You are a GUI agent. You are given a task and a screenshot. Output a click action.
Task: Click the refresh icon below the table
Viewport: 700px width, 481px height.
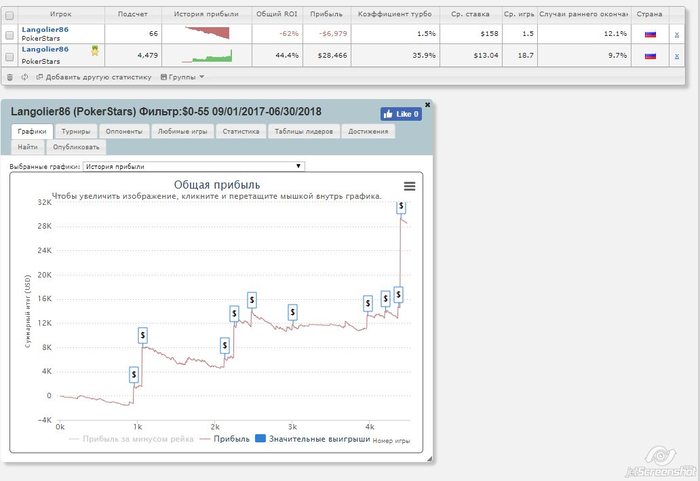[x=25, y=77]
